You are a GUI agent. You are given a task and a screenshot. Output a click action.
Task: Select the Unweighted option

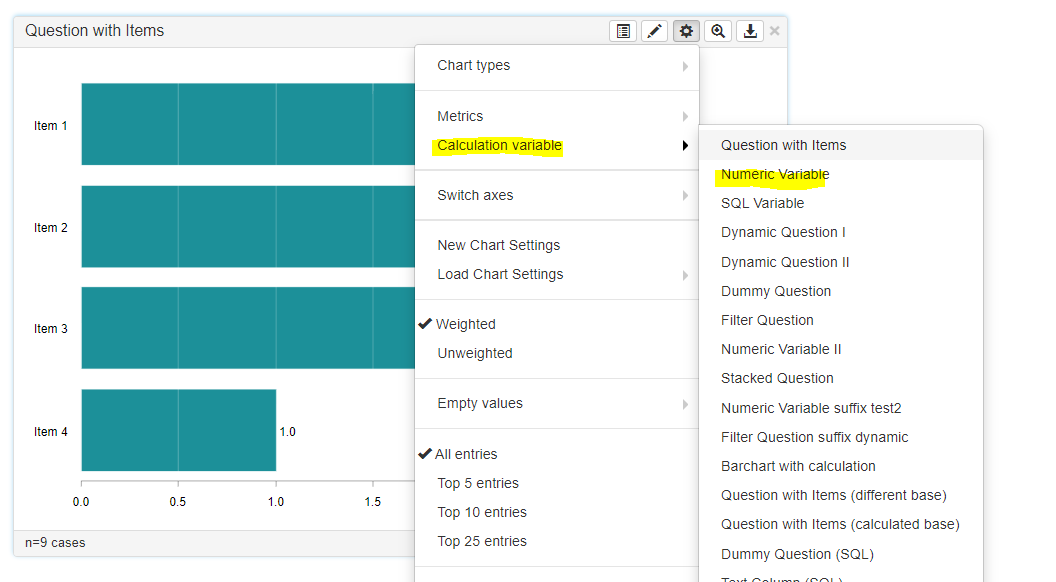(x=474, y=353)
